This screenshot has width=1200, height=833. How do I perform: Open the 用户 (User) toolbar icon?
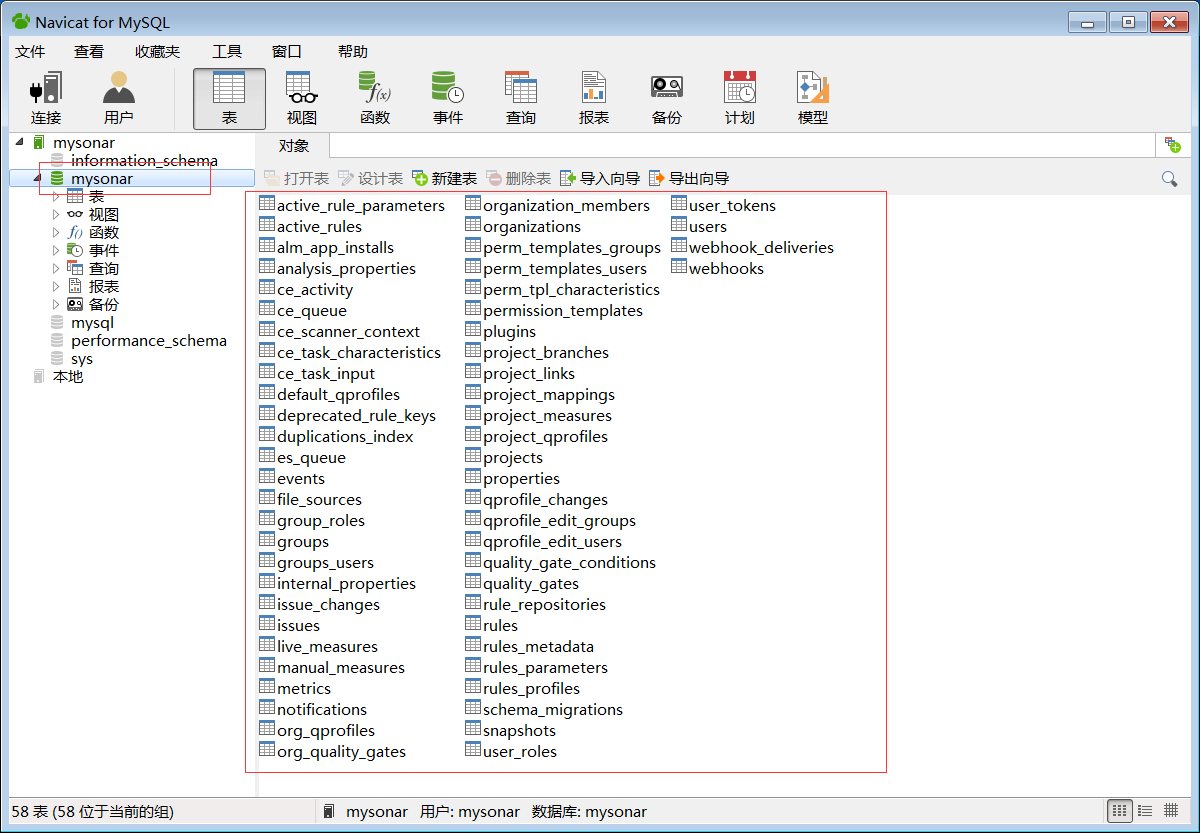[118, 98]
